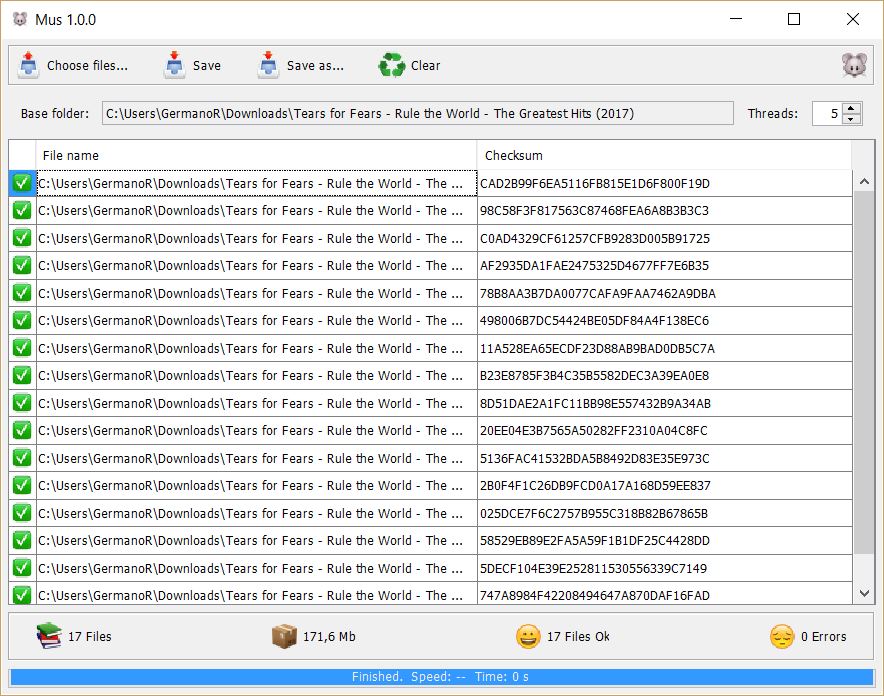Click the scroll down arrow of the file list
Screen dimensions: 884x696
coord(864,593)
